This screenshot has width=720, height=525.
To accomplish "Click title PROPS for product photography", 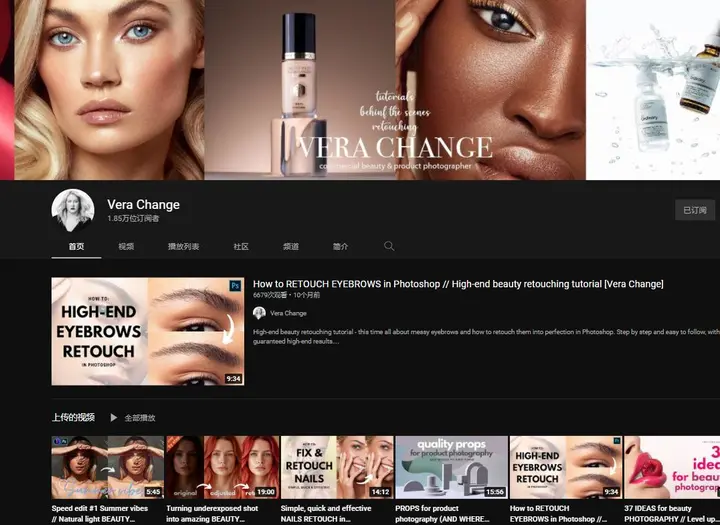I will coord(442,514).
